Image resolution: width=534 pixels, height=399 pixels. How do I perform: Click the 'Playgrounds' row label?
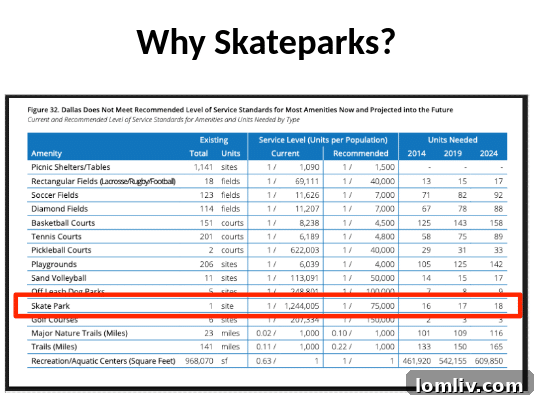coord(54,265)
